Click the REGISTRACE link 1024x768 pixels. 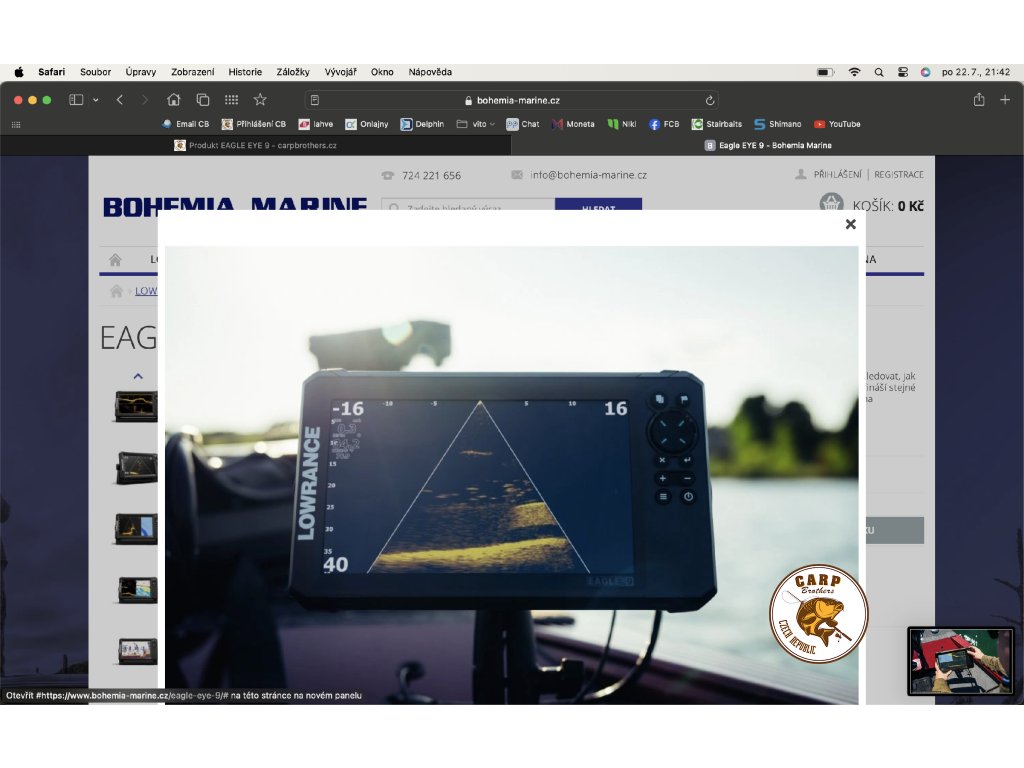899,174
